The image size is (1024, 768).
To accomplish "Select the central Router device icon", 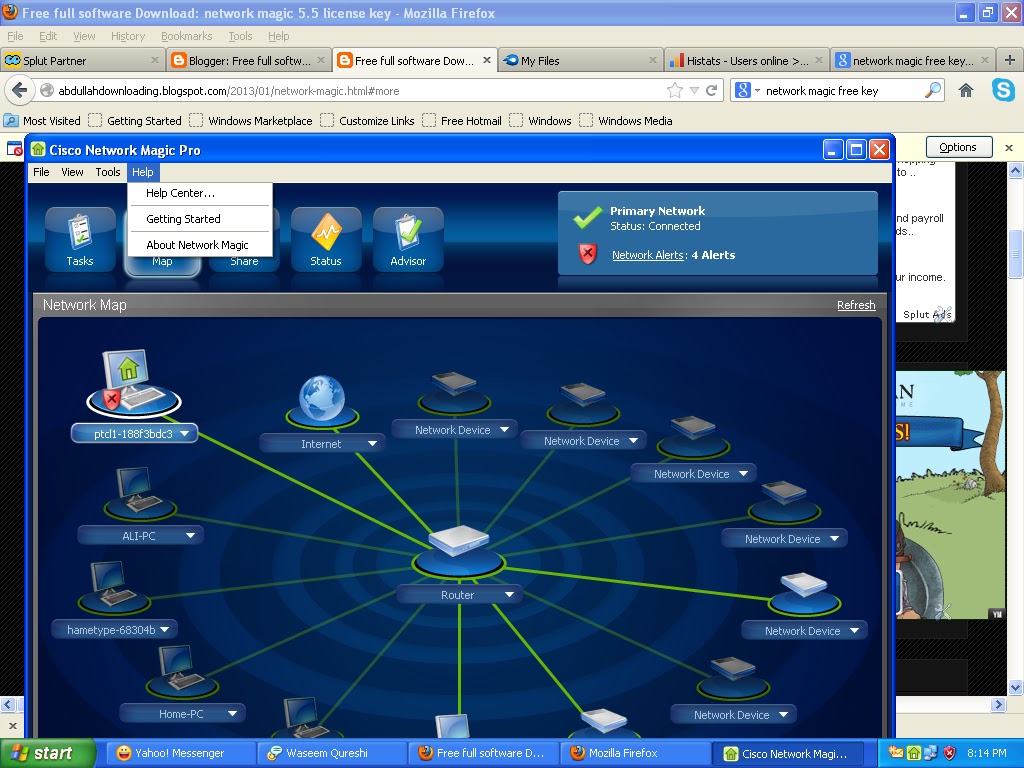I will click(x=458, y=550).
